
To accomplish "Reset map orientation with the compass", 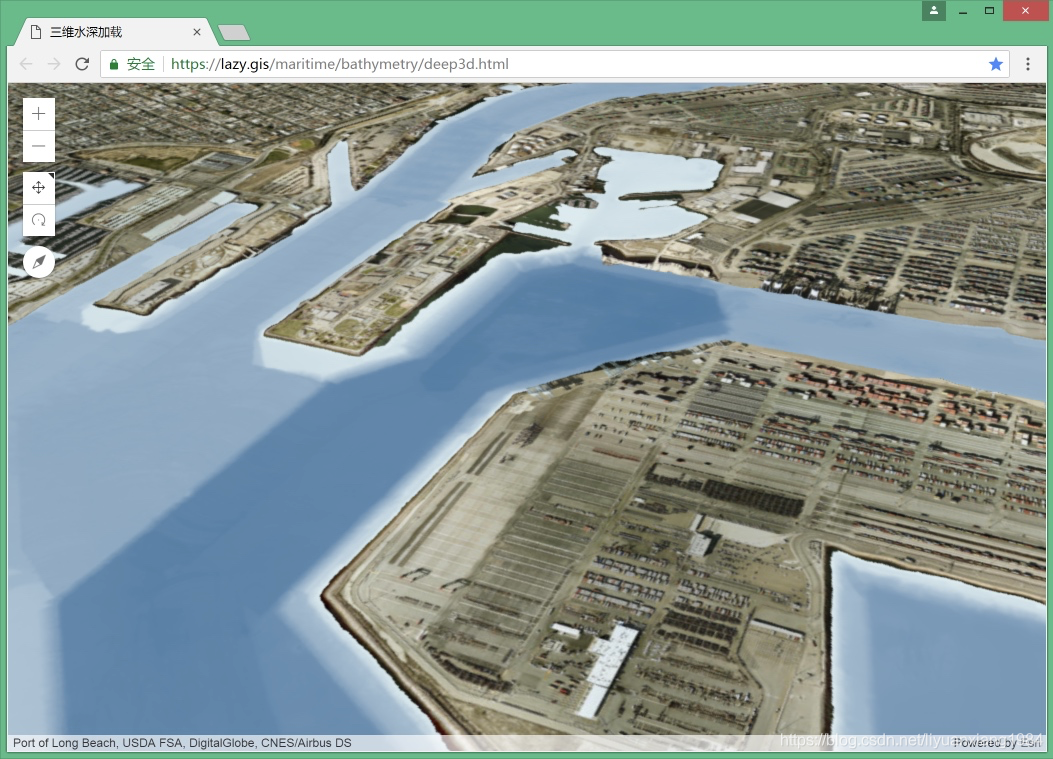I will [39, 262].
